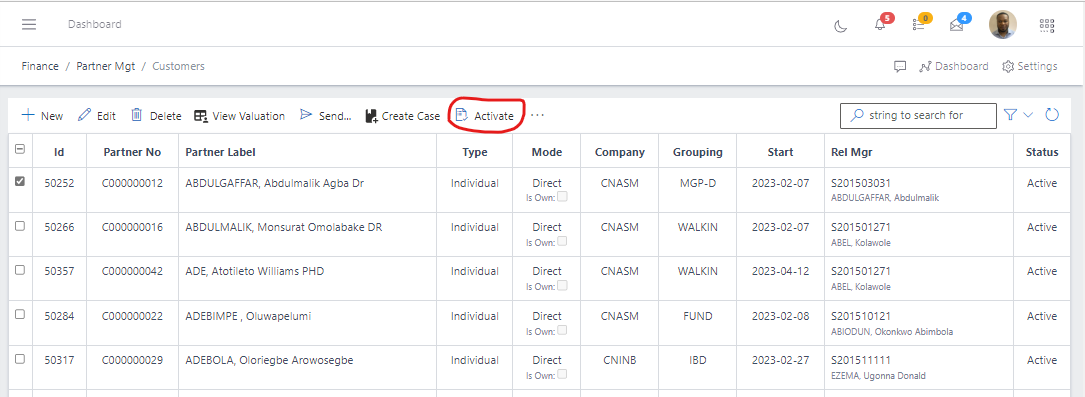1085x397 pixels.
Task: Toggle Is Own checkbox for ADE Atotileto row
Action: 563,286
